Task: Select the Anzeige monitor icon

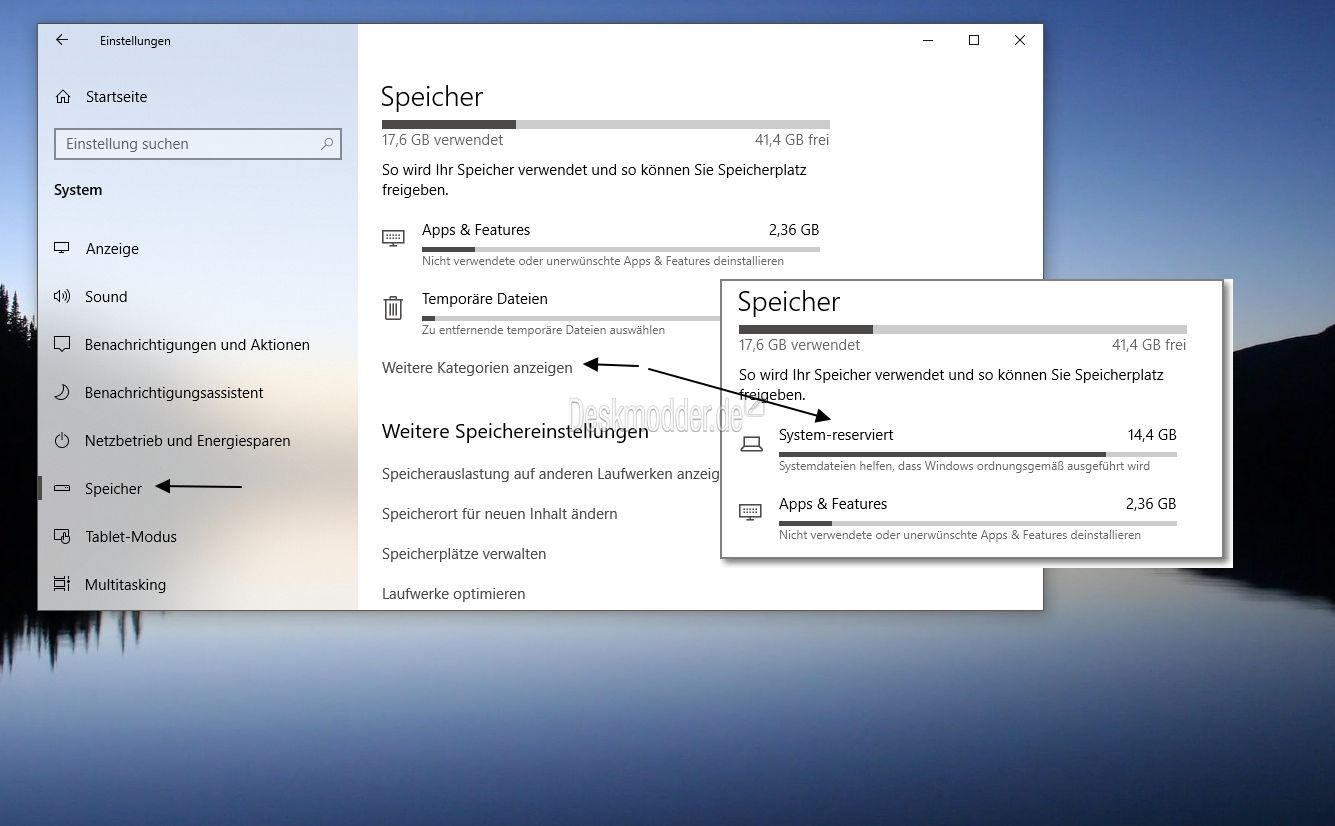Action: pyautogui.click(x=62, y=248)
